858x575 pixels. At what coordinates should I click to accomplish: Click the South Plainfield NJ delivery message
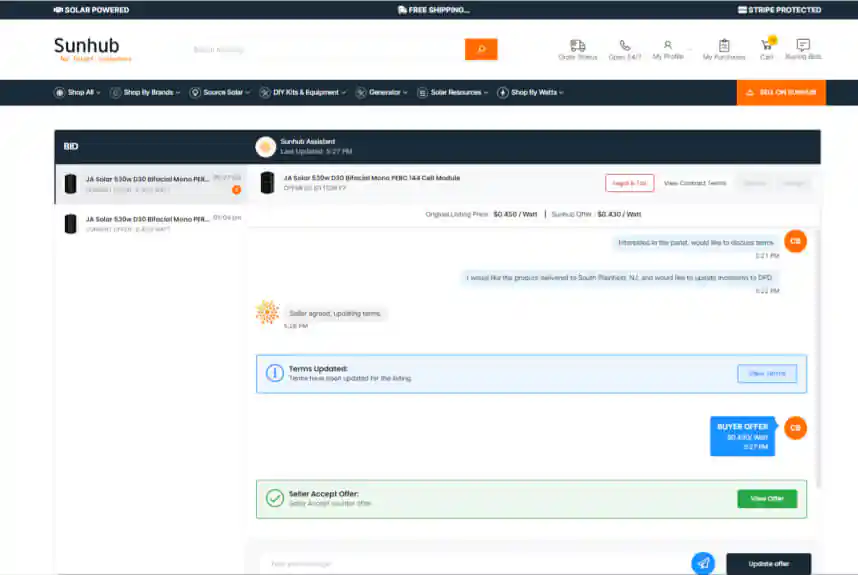coord(619,278)
